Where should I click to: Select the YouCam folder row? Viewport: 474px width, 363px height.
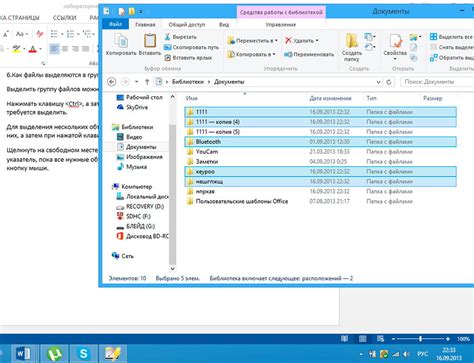(320, 152)
